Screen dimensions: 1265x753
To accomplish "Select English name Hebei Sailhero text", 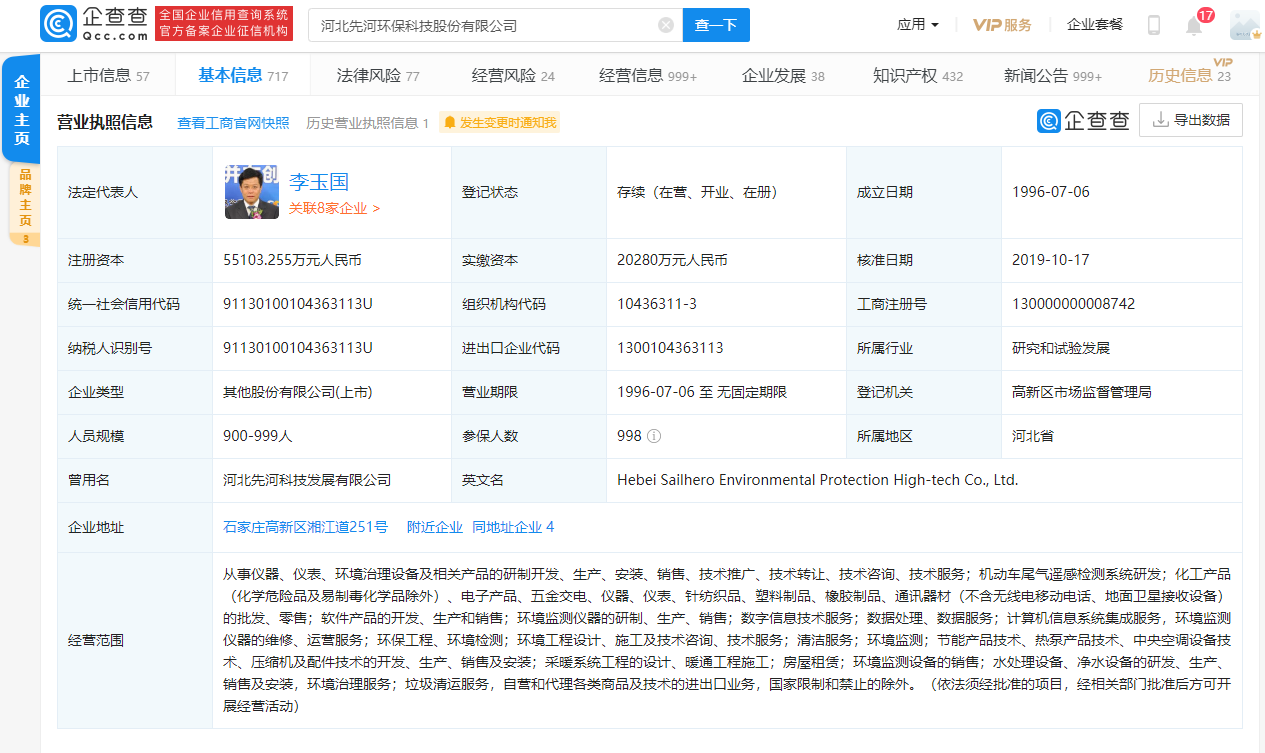I will point(818,480).
